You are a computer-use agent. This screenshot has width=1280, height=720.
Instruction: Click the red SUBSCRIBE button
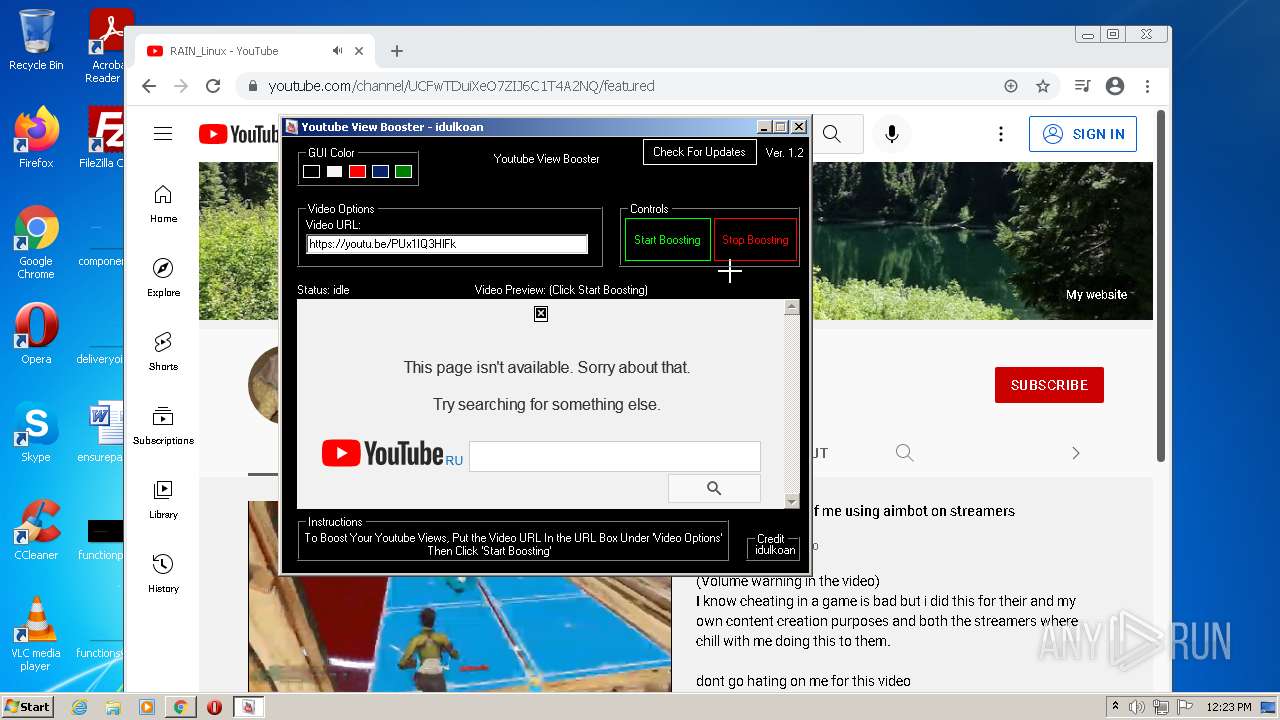[1049, 385]
